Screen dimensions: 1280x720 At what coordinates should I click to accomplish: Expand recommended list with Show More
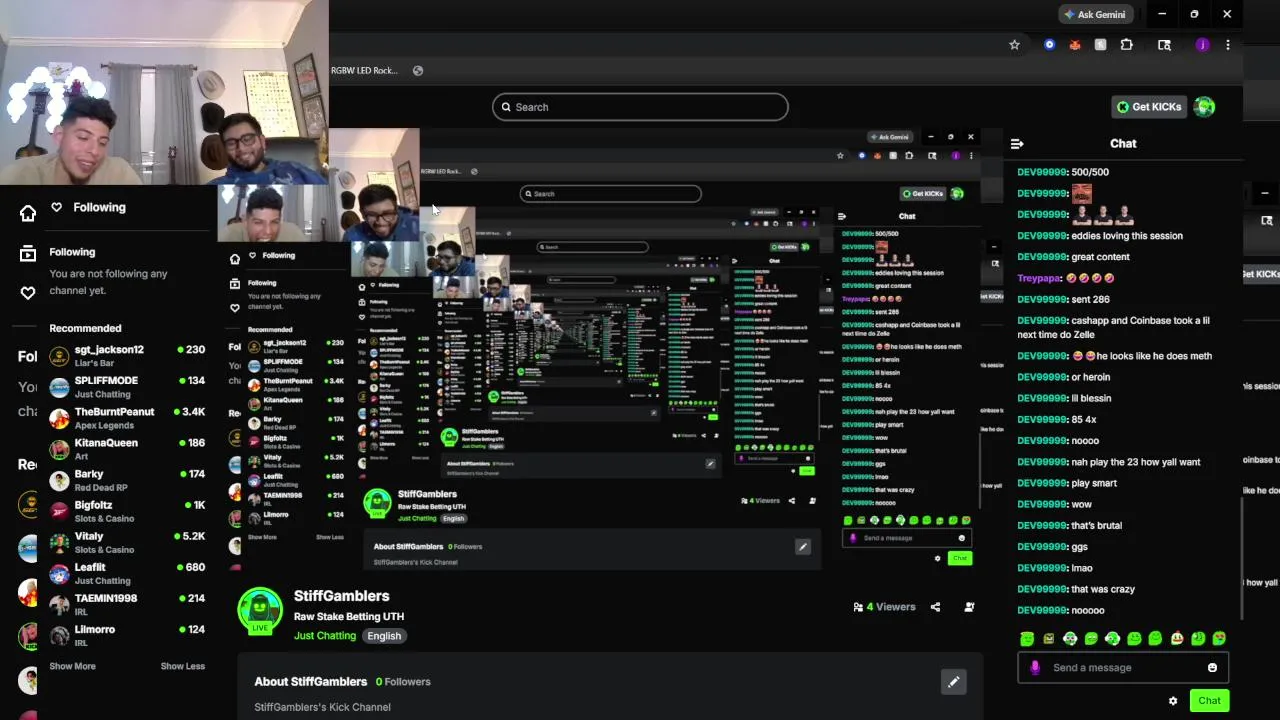[72, 666]
